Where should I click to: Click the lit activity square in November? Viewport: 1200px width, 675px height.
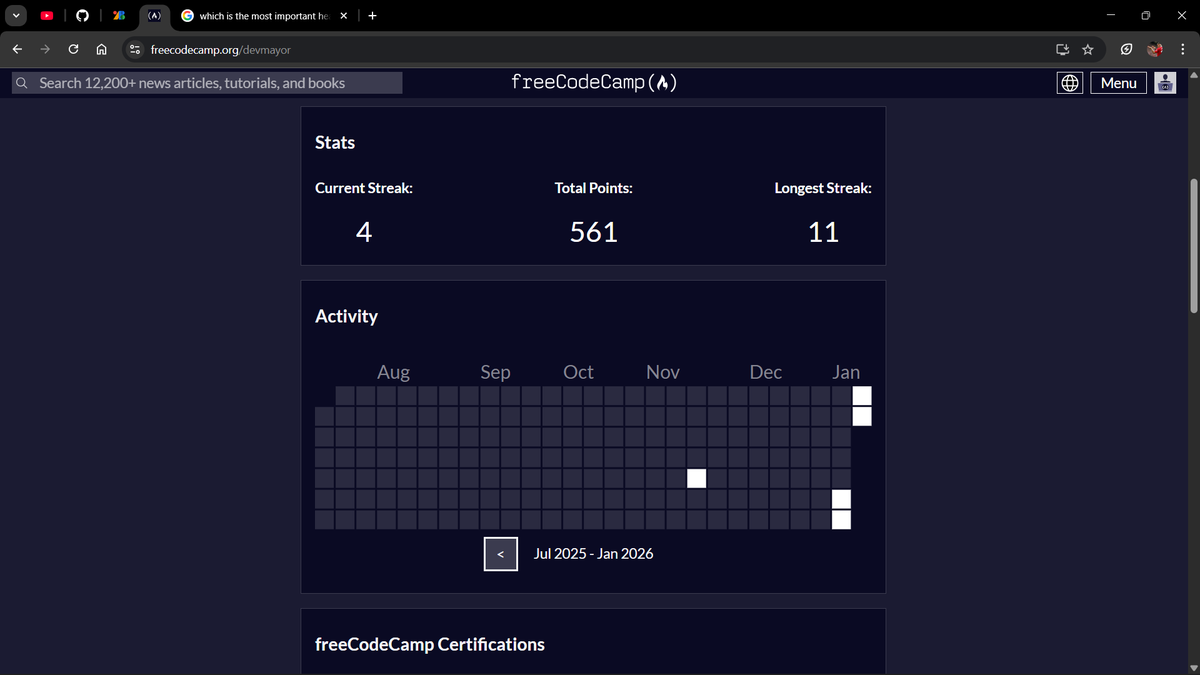tap(697, 478)
